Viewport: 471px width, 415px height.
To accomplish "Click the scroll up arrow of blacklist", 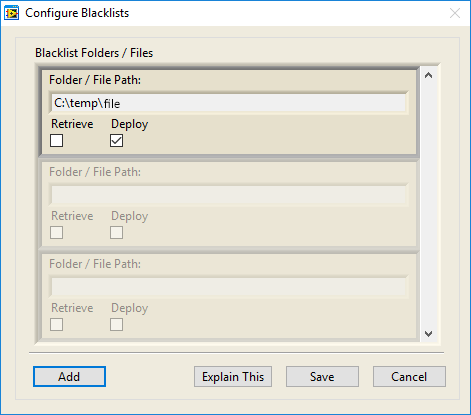I will coord(429,75).
